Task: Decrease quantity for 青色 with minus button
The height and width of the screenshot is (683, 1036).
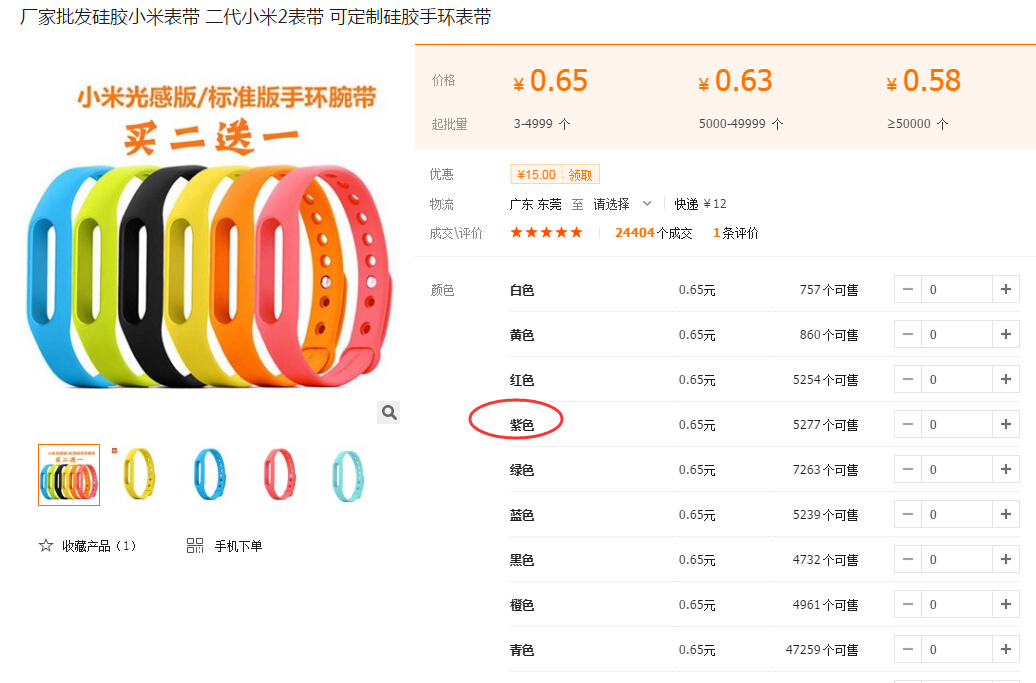Action: pos(908,649)
